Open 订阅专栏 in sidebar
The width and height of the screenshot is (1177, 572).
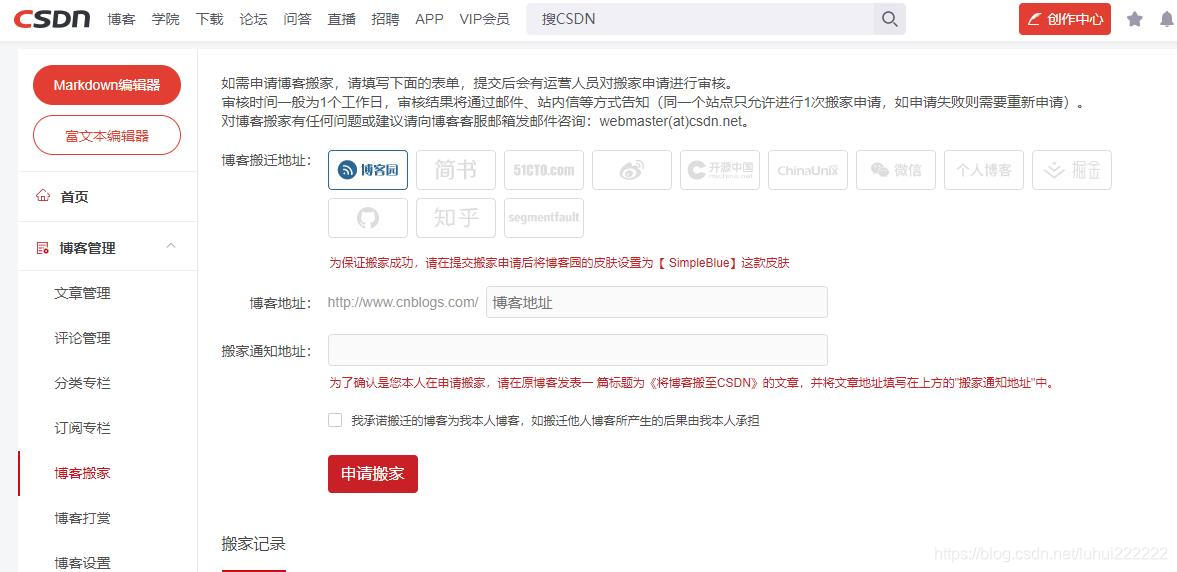tap(83, 429)
